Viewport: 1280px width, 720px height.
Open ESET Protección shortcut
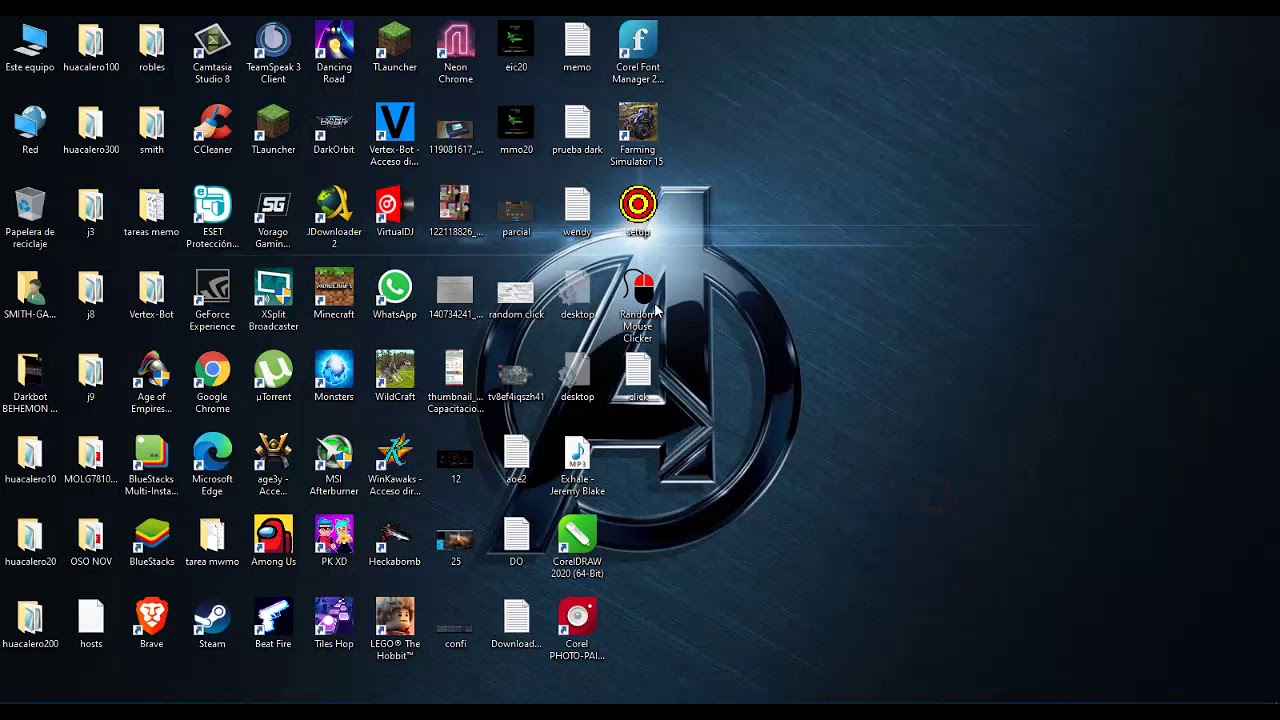pyautogui.click(x=212, y=218)
